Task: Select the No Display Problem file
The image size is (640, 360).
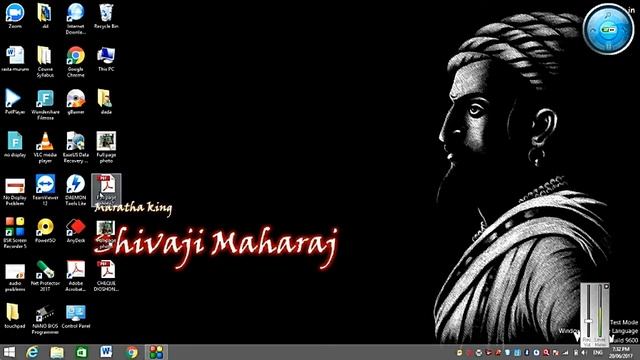Action: tap(15, 191)
